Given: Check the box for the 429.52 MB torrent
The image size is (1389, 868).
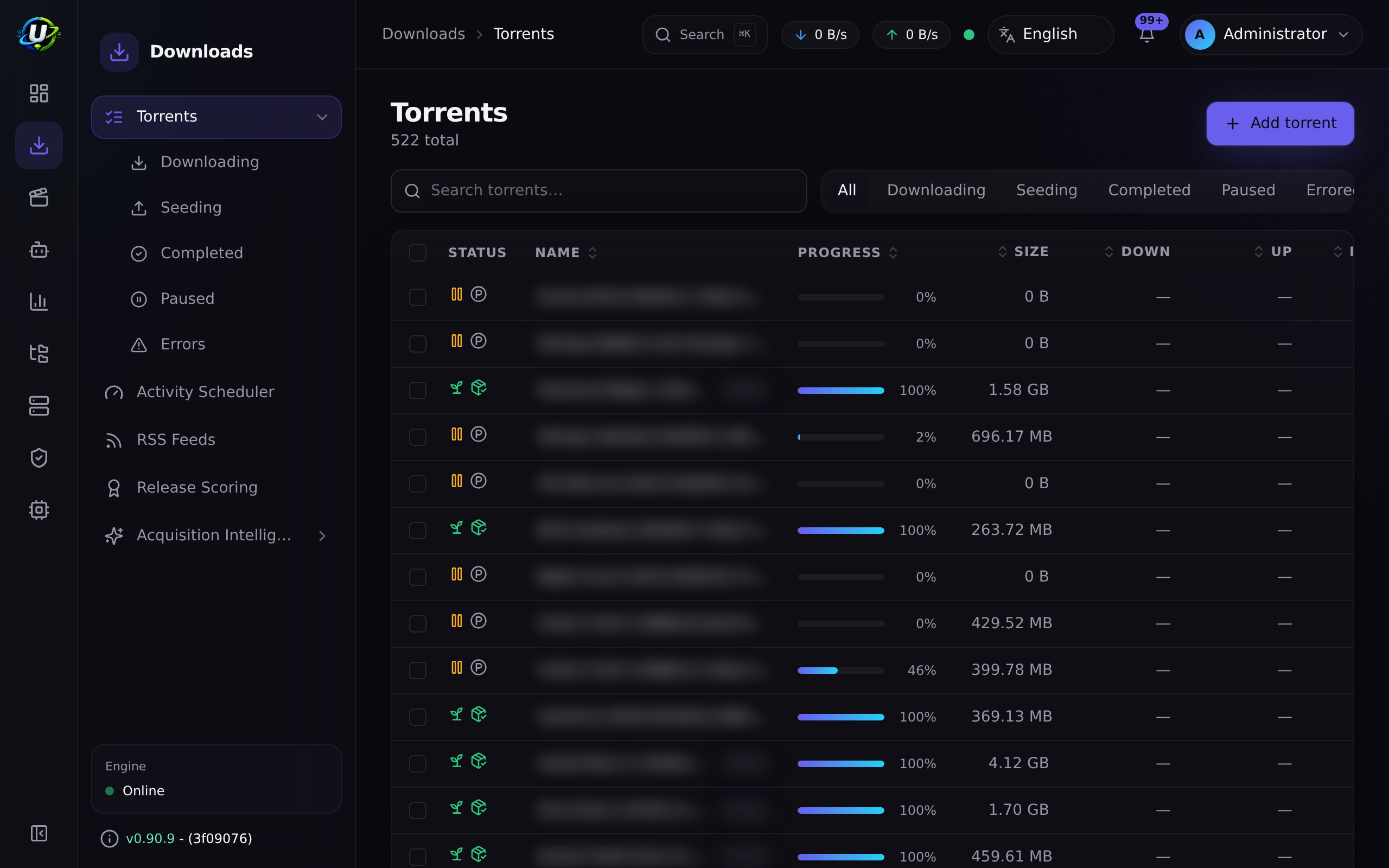Looking at the screenshot, I should [x=417, y=623].
